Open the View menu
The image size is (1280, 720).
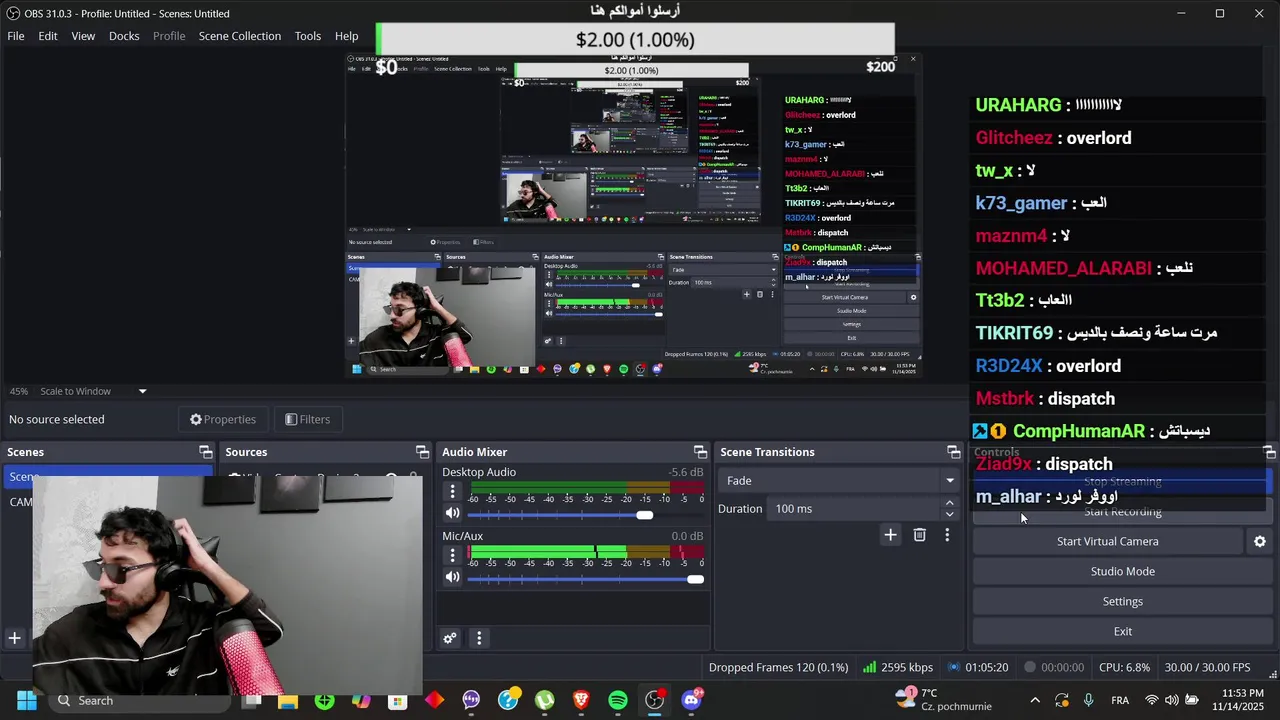[x=83, y=36]
